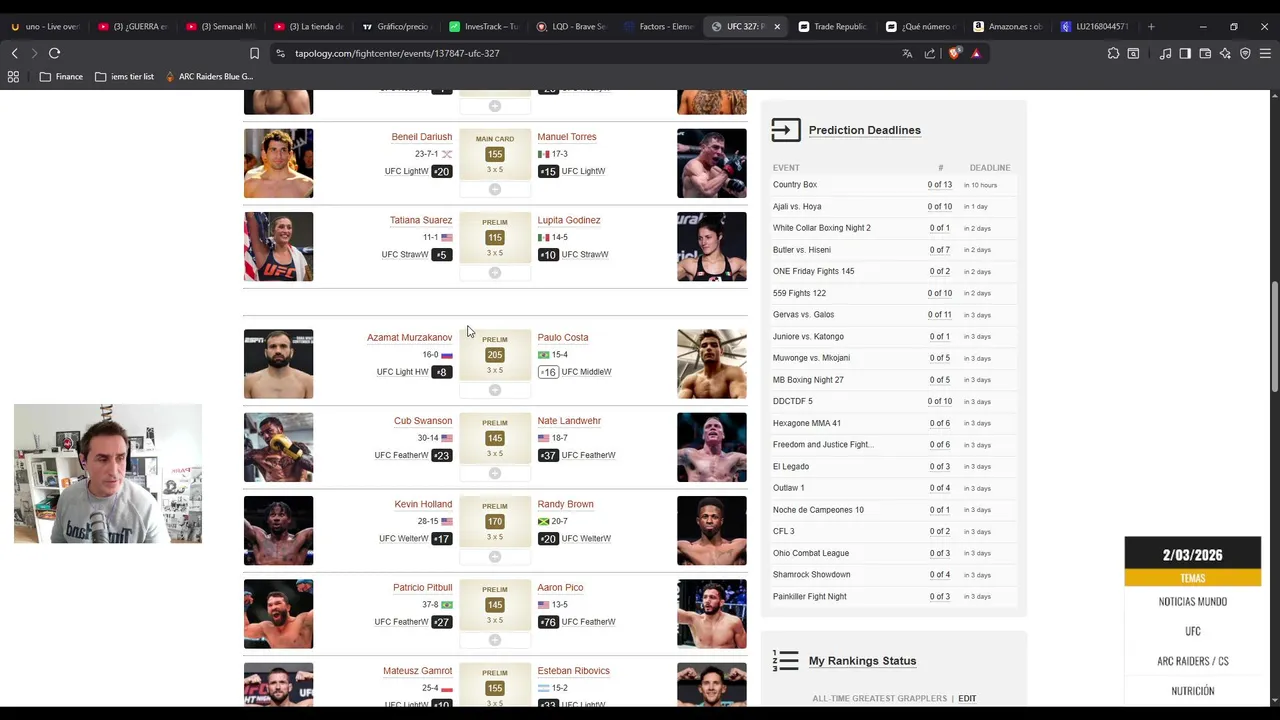The image size is (1280, 720).
Task: Switch to the InvesTrack tab
Action: coord(483,26)
